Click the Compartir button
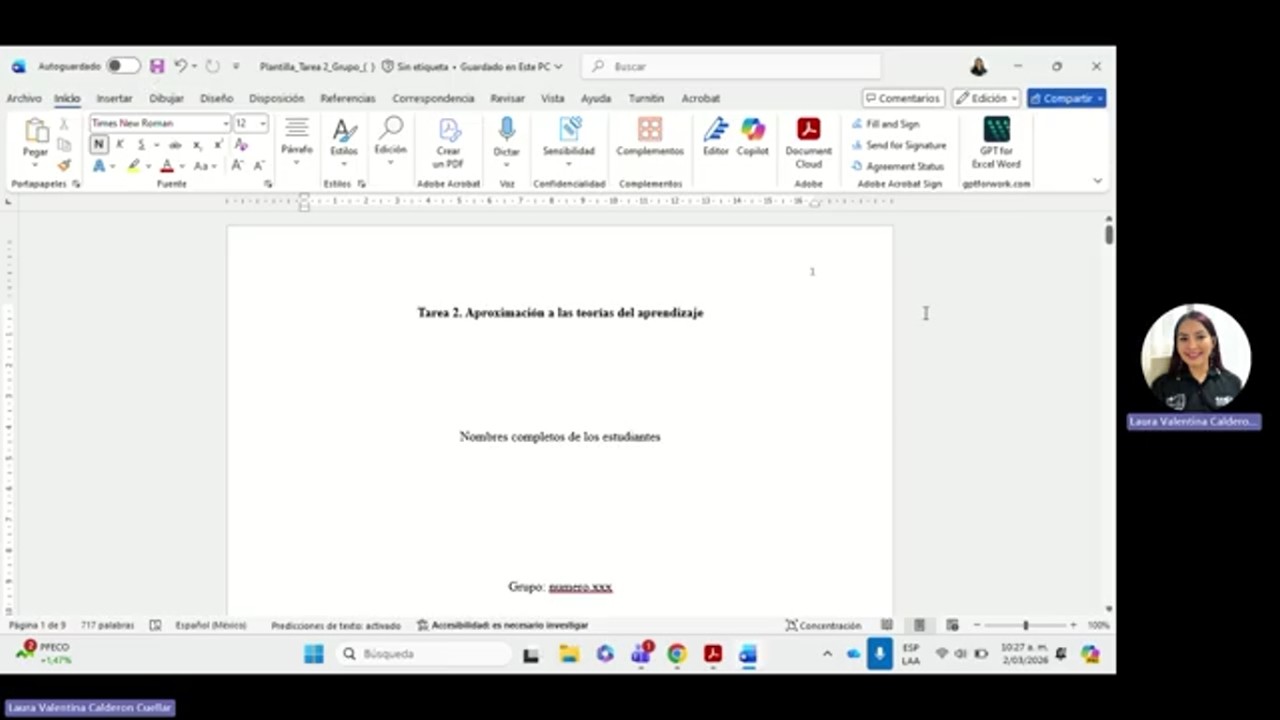 tap(1066, 98)
